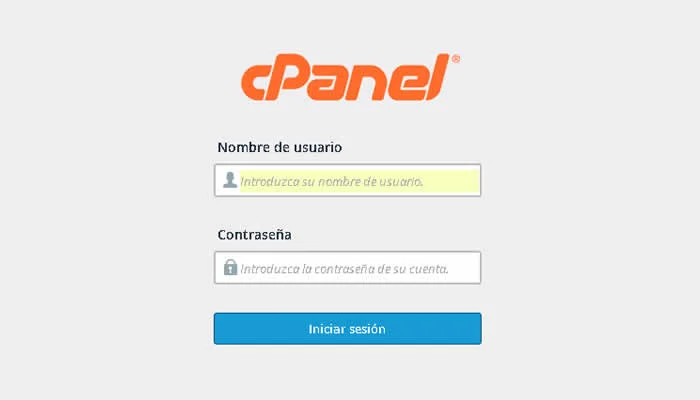
Task: Focus the Contraseña input field
Action: click(348, 267)
